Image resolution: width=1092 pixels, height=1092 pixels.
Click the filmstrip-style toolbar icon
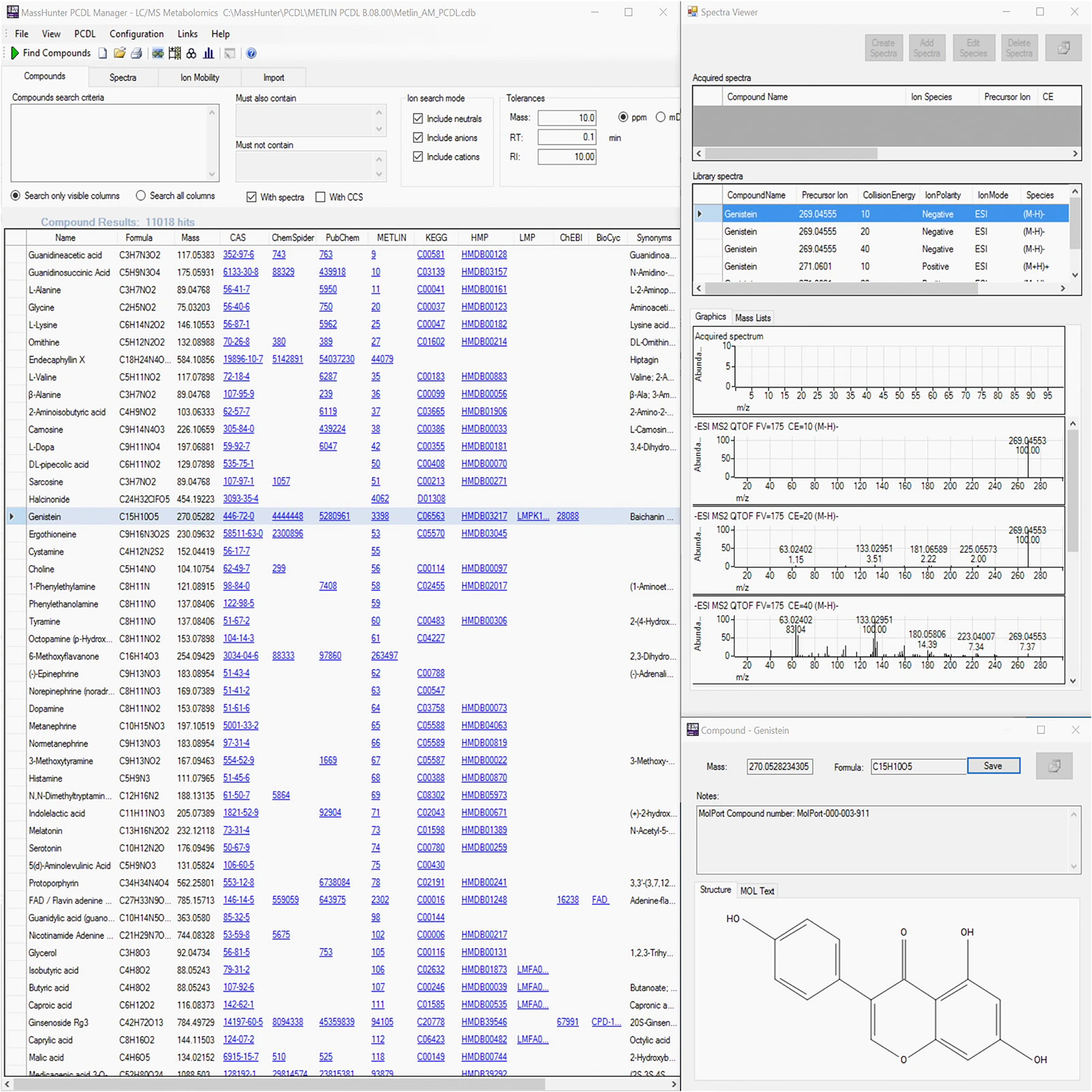(x=175, y=53)
